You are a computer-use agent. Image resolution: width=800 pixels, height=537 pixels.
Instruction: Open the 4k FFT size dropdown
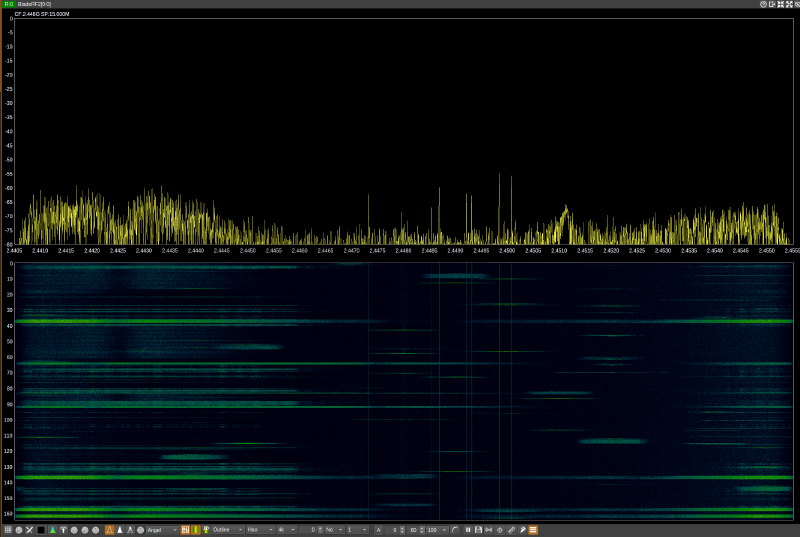click(287, 529)
